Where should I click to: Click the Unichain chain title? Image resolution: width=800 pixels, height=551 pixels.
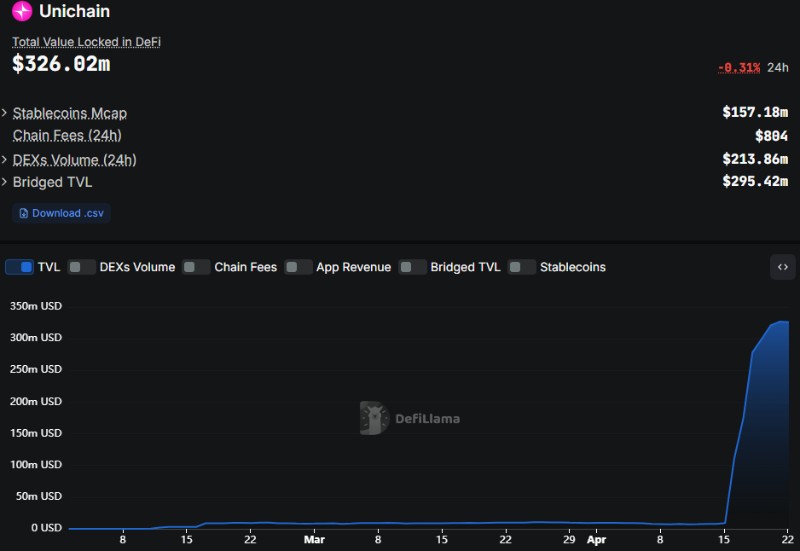[x=74, y=12]
